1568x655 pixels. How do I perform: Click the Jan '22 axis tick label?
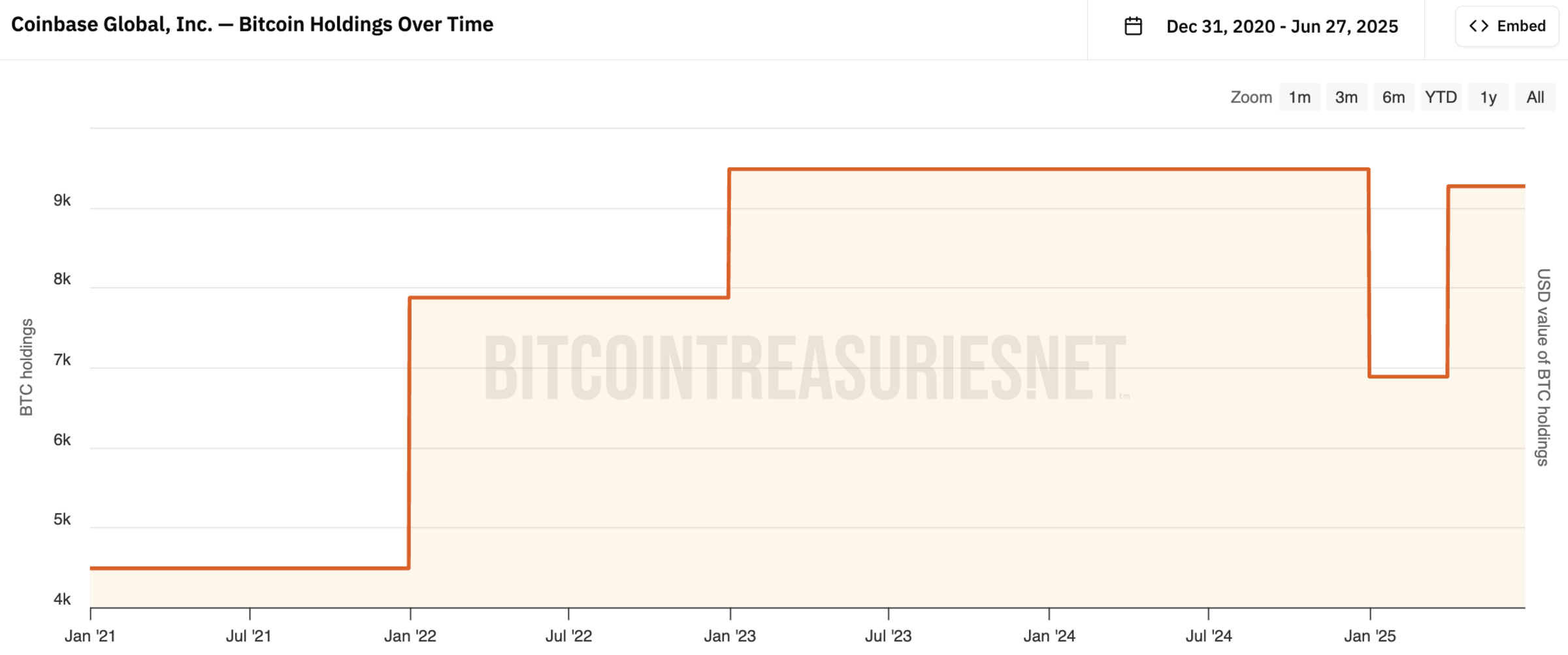coord(410,636)
